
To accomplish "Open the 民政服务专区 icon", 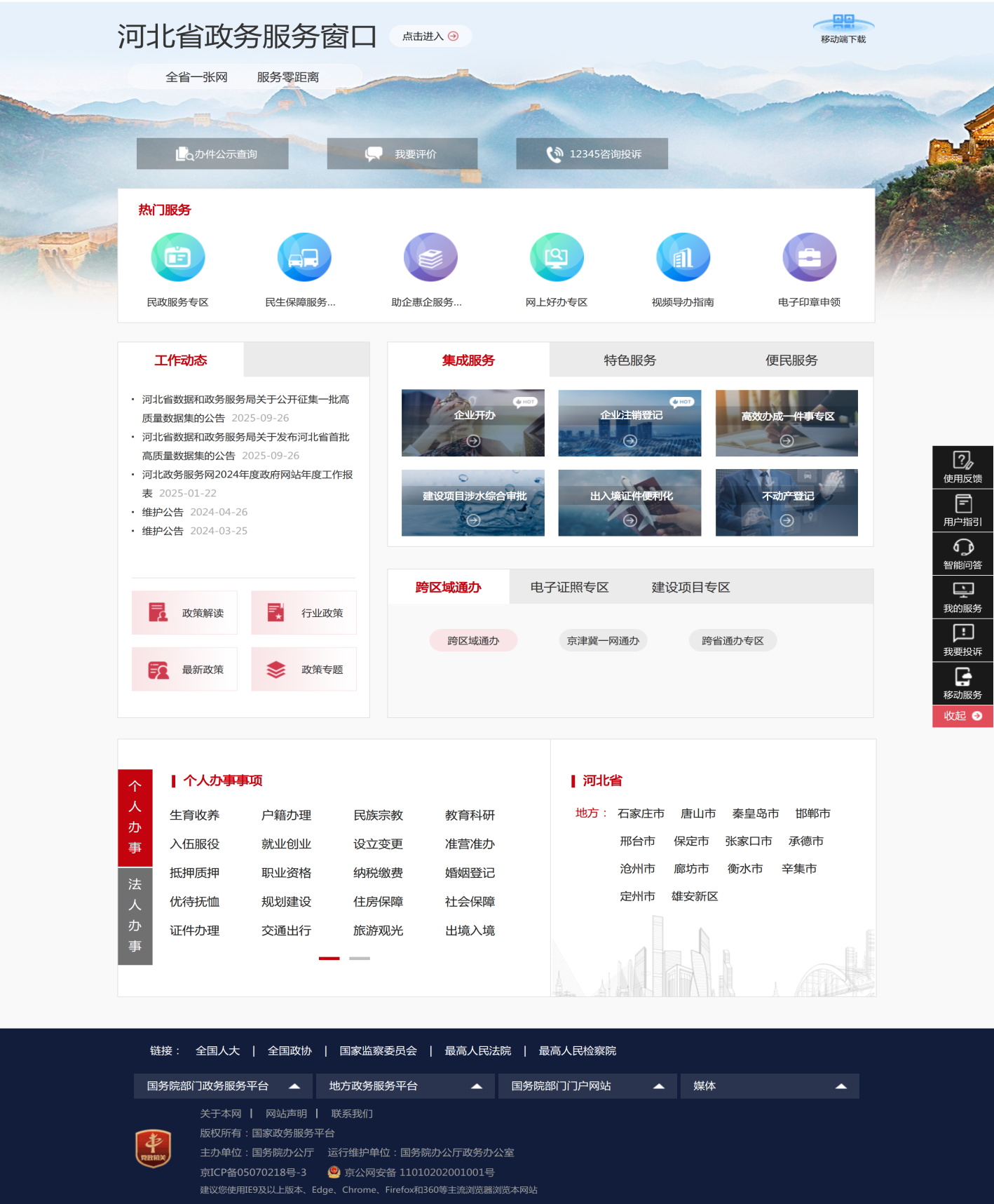I will pos(178,257).
